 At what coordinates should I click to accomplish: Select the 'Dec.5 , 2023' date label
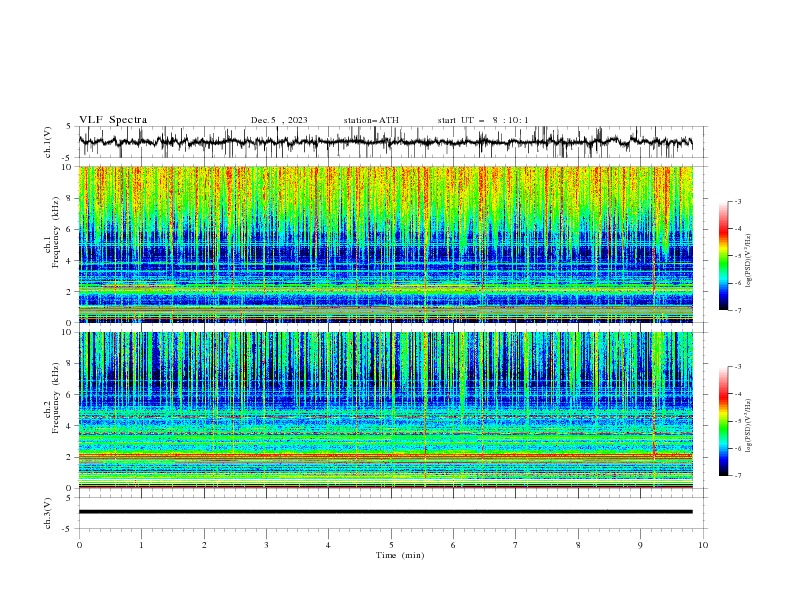pos(279,120)
